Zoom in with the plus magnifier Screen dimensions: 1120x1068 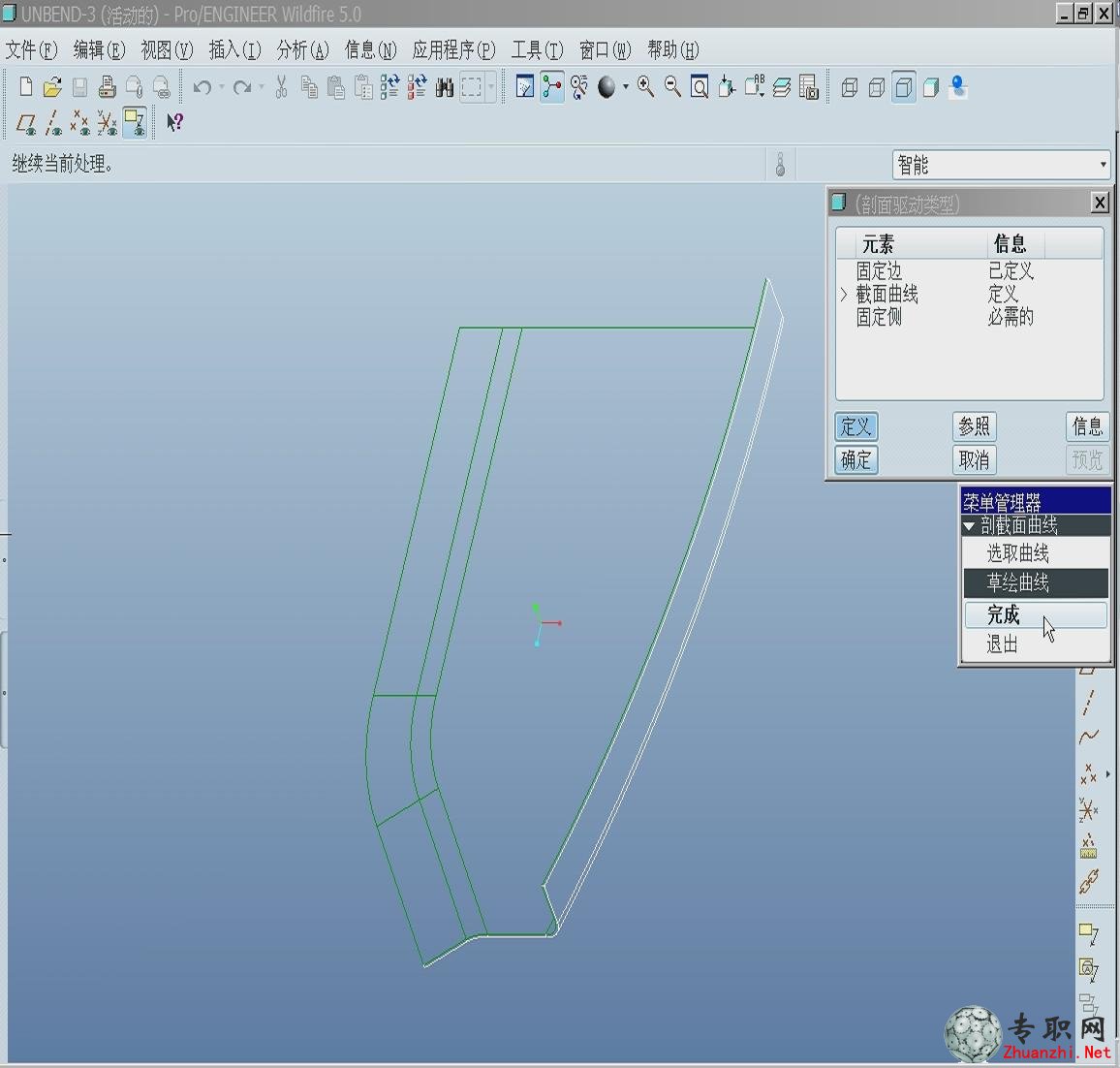point(645,87)
